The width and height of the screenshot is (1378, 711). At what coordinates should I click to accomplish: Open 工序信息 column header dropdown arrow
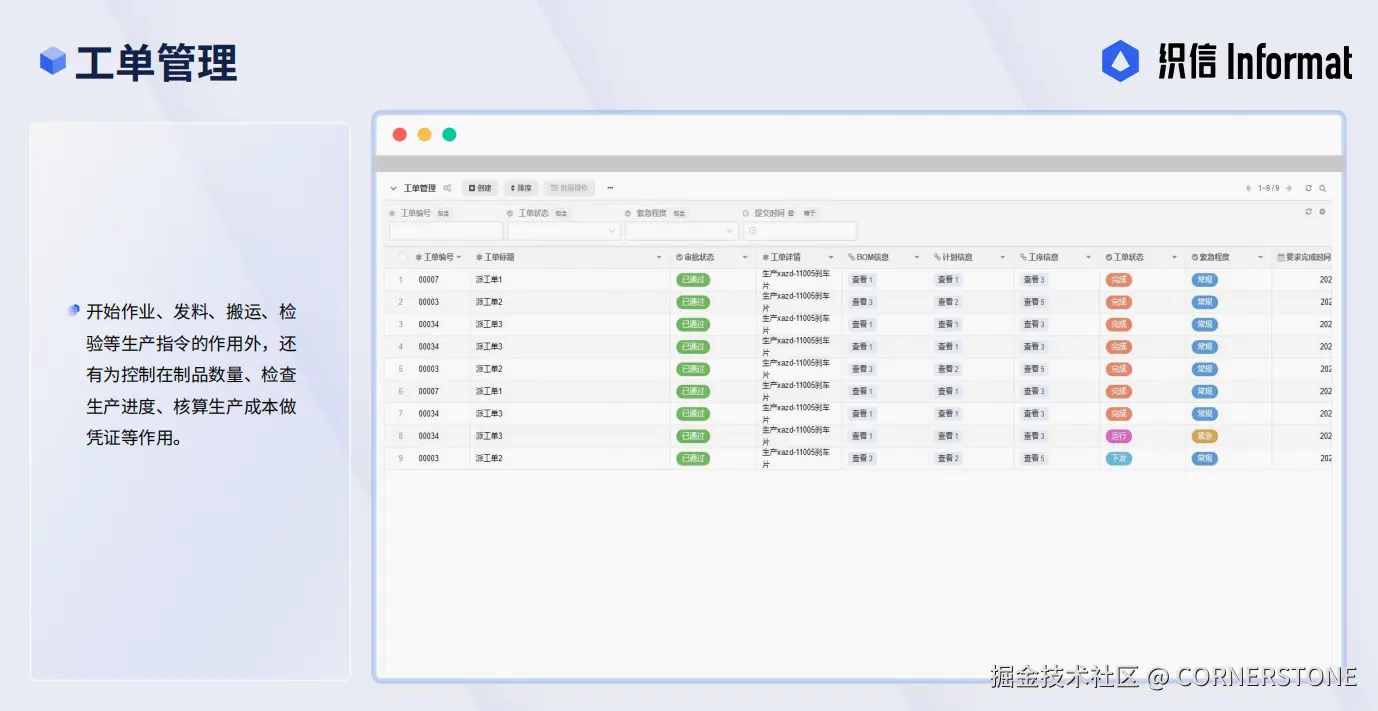(1089, 258)
